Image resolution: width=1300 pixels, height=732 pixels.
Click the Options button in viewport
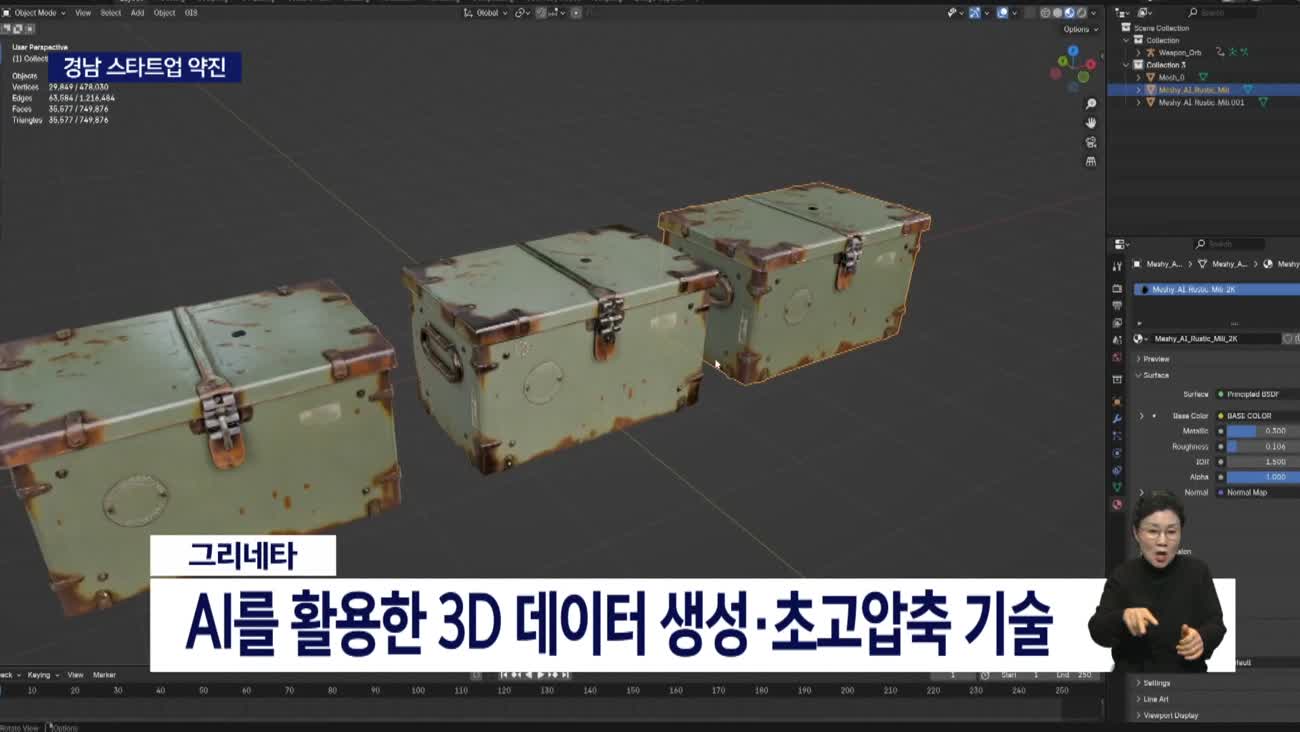pos(1078,29)
